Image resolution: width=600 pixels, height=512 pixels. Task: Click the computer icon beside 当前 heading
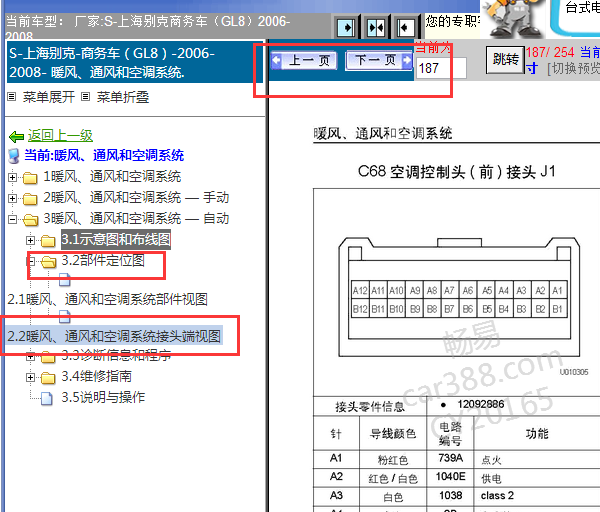[x=14, y=156]
